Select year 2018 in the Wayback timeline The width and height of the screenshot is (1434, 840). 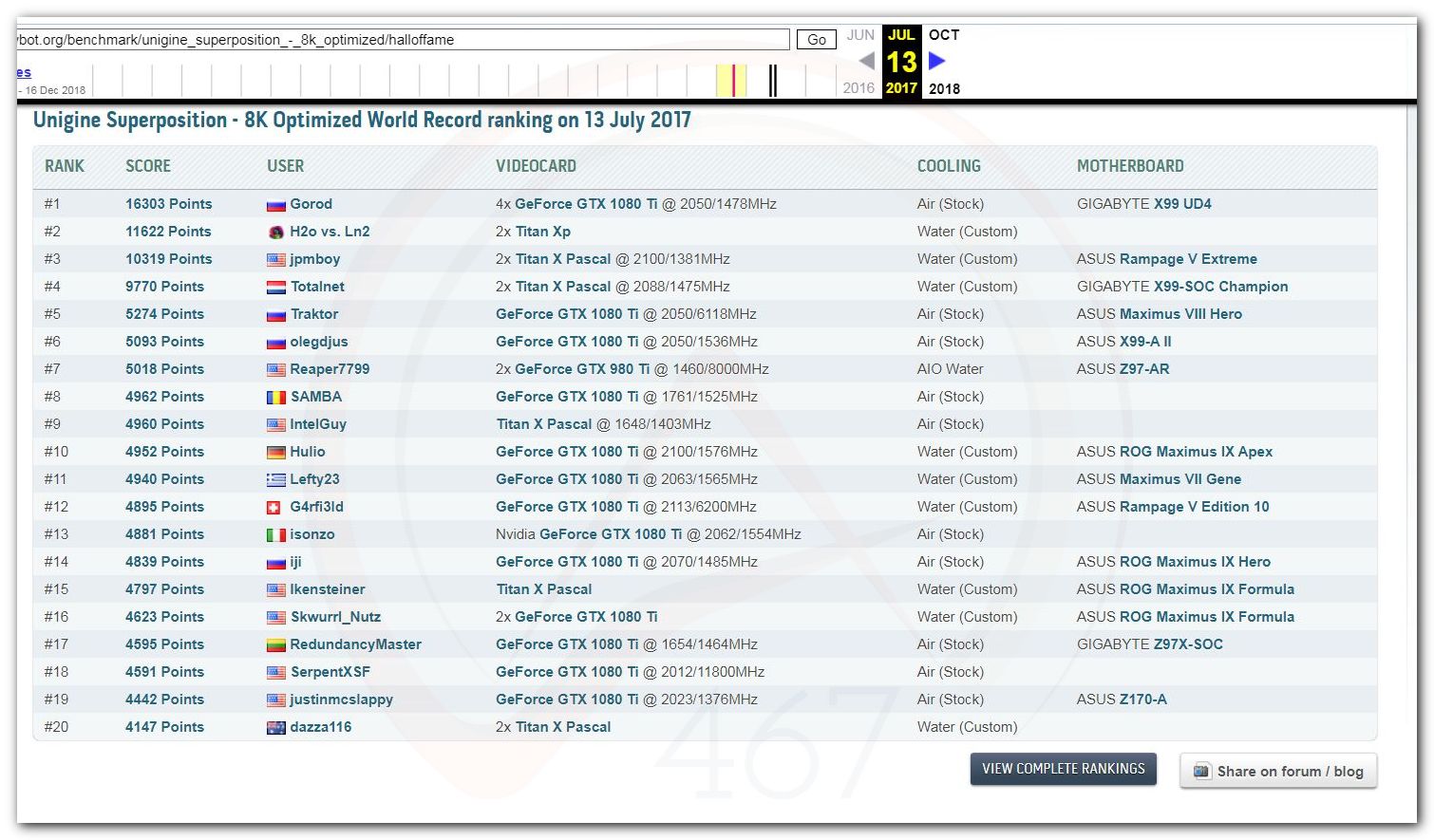point(944,88)
